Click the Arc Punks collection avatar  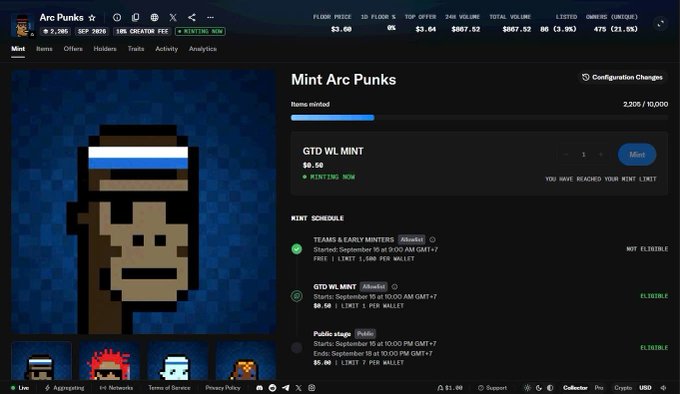[x=22, y=26]
